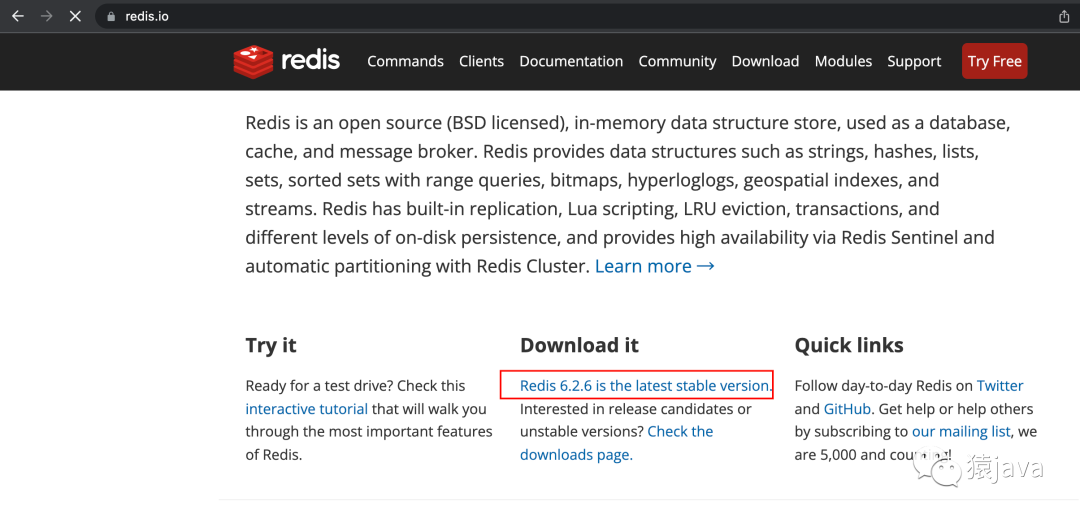Click the Try Free button
The width and height of the screenshot is (1080, 519).
pos(995,61)
